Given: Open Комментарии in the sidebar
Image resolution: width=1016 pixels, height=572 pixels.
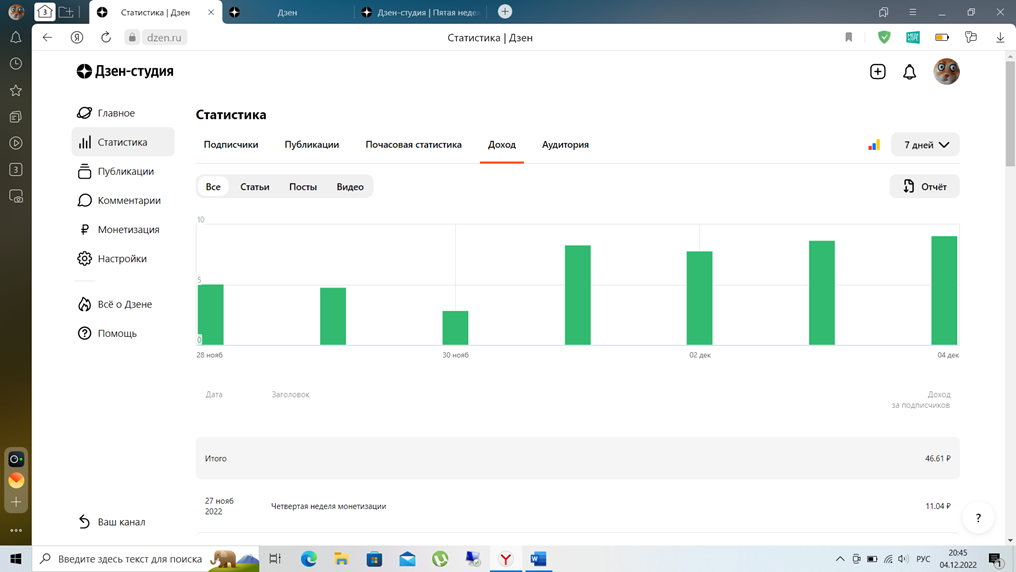Looking at the screenshot, I should click(119, 200).
